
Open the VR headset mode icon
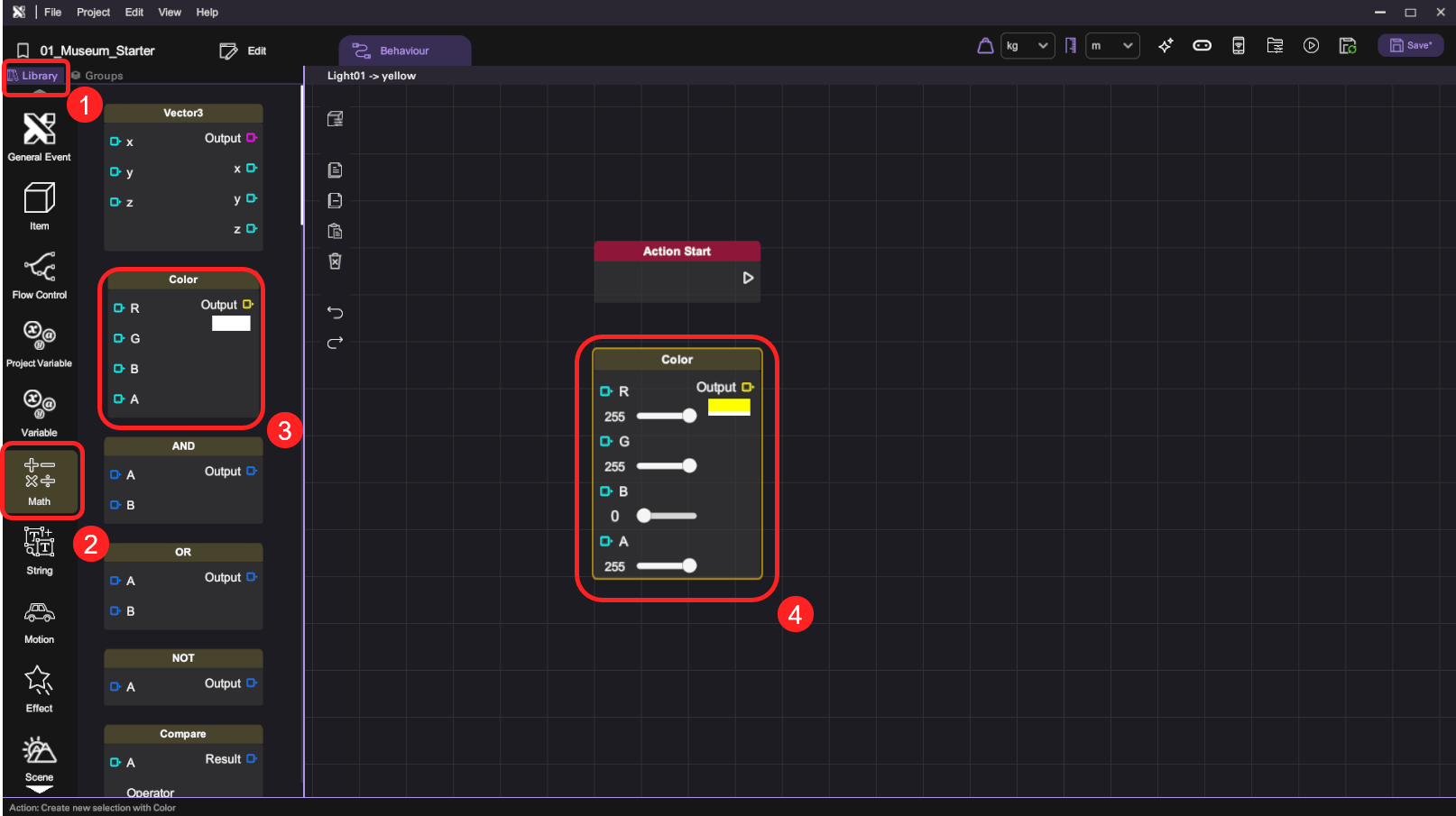(x=1202, y=46)
